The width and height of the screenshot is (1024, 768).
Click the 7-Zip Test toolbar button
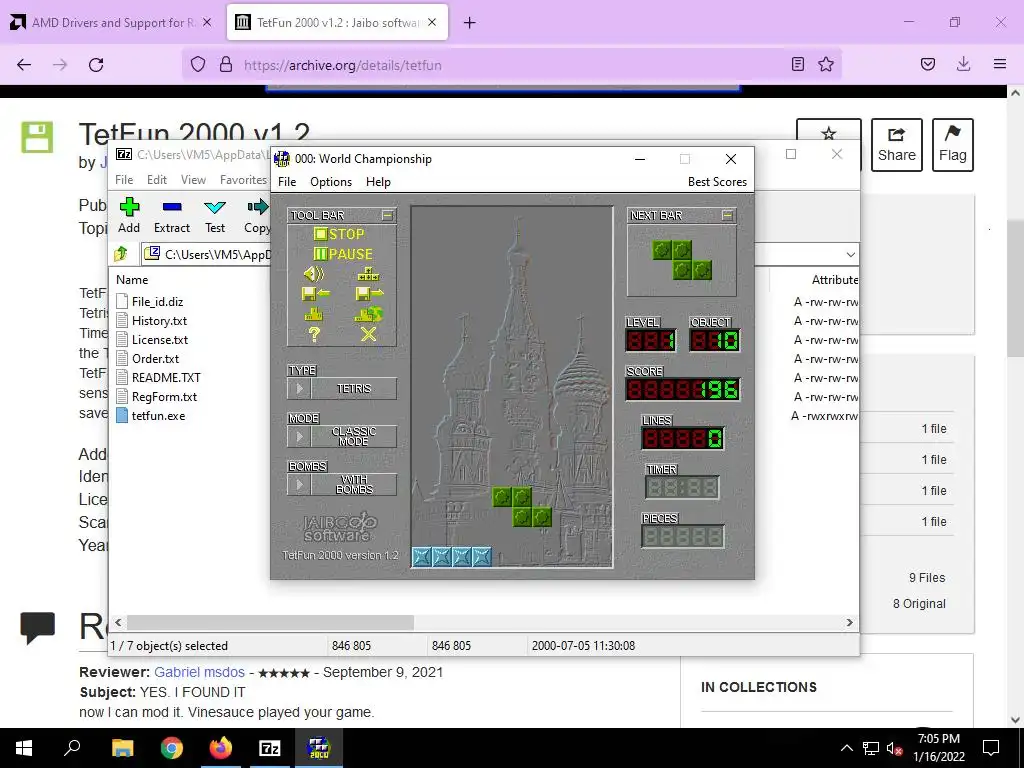215,216
